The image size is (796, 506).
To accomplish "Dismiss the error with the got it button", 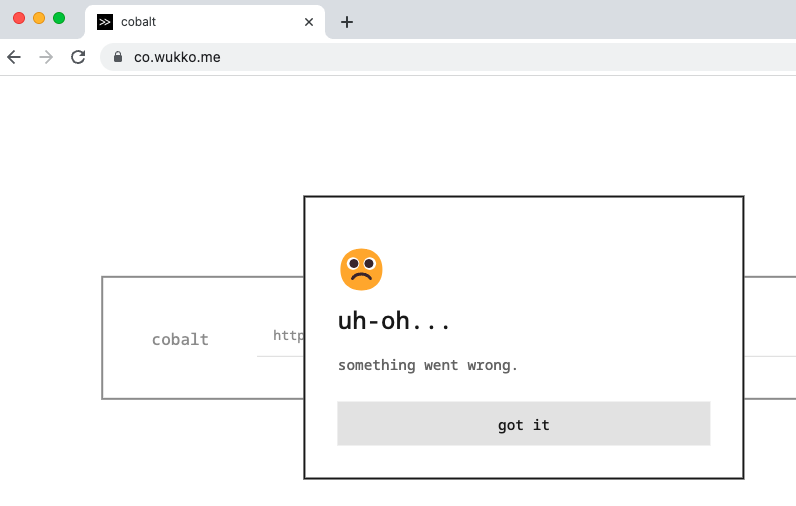I will coord(523,424).
